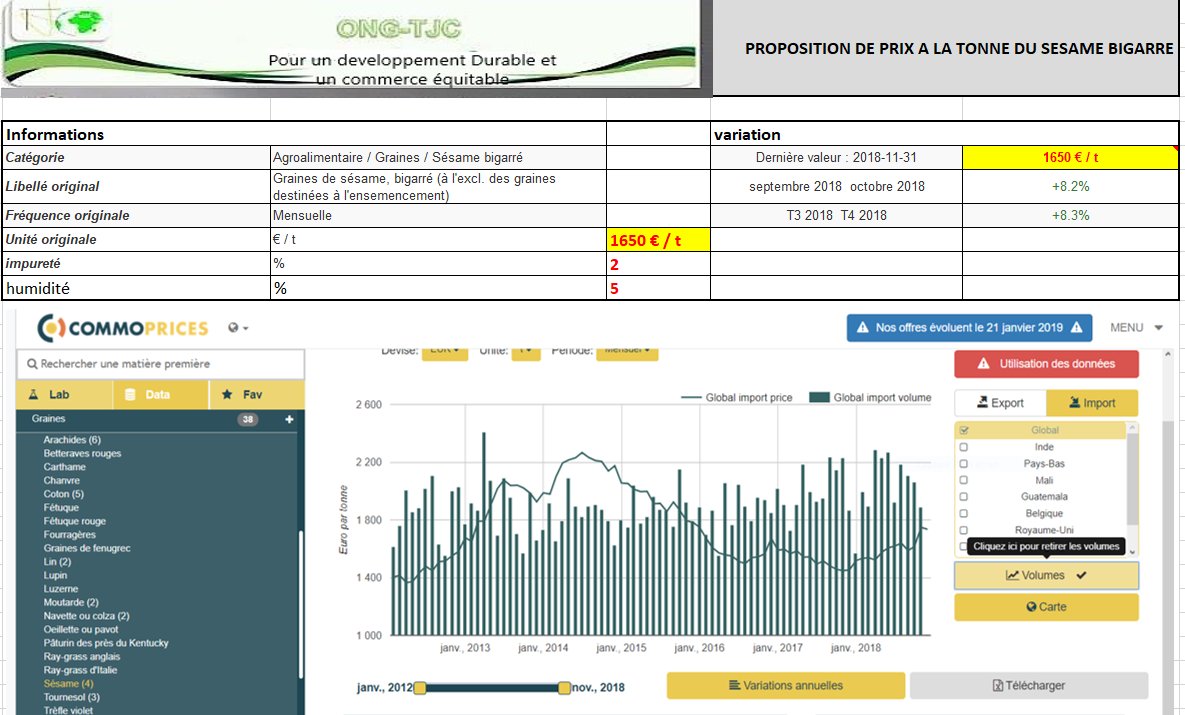Open the Période dropdown
Viewport: 1185px width, 715px height.
627,351
